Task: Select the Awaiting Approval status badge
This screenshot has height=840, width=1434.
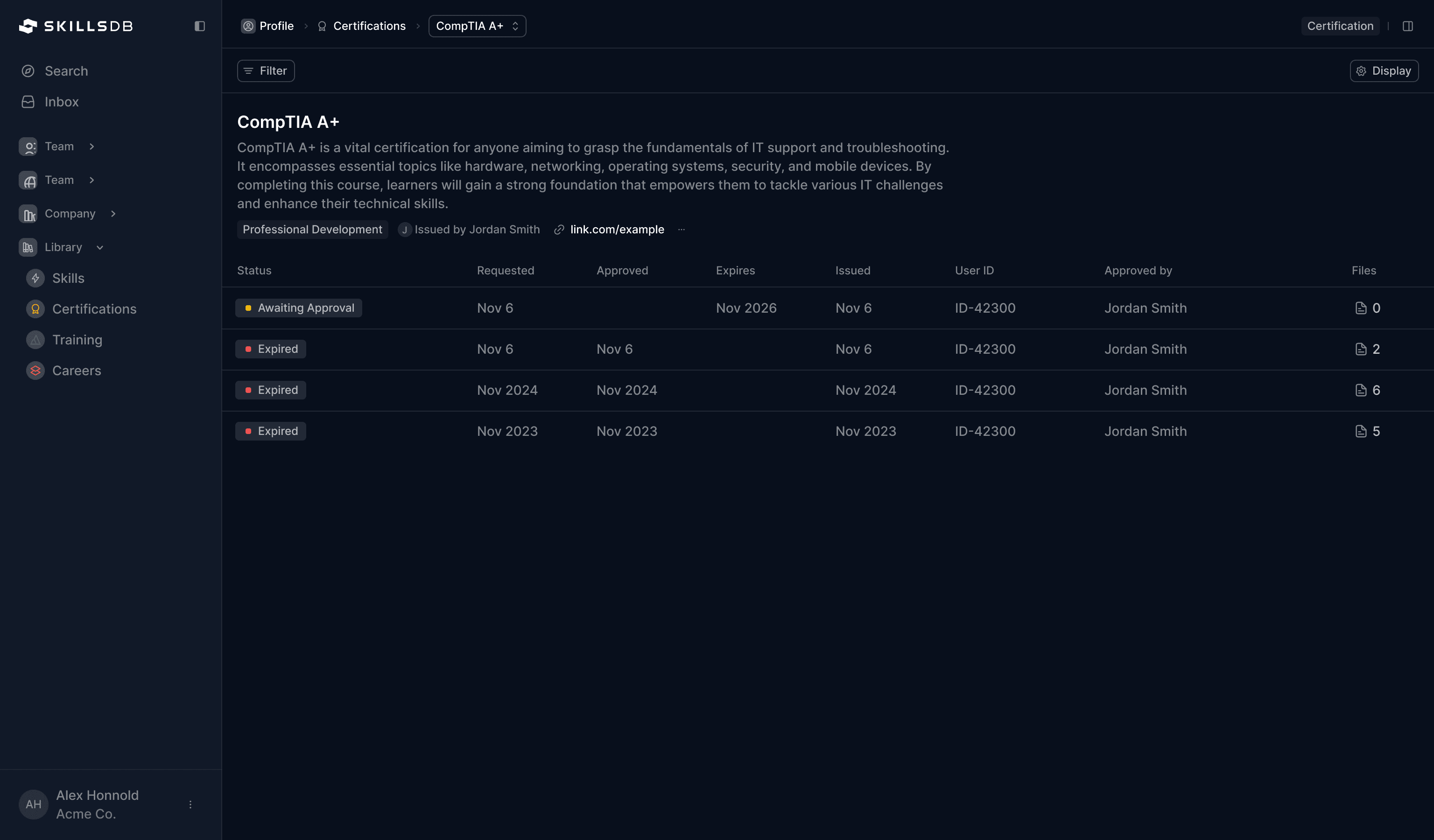Action: [299, 308]
